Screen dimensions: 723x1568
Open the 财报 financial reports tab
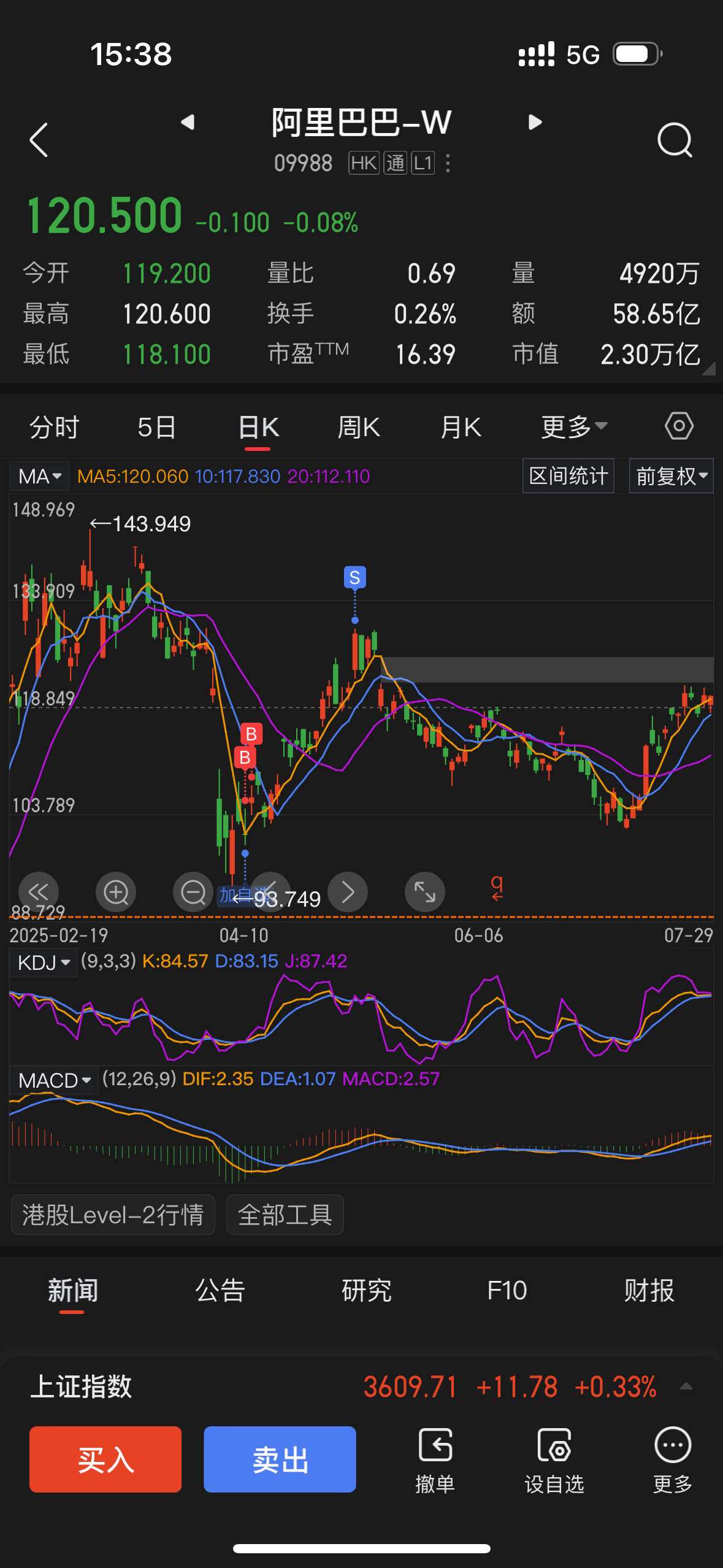(649, 1290)
